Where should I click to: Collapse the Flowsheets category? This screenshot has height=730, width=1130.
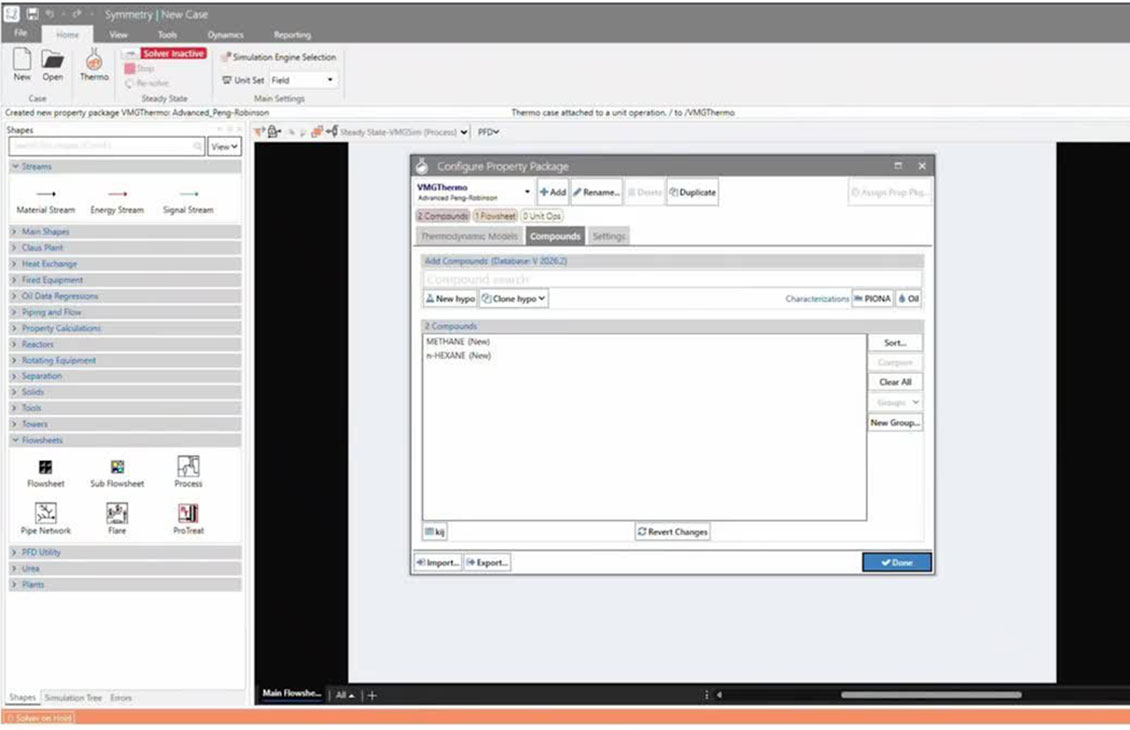(x=125, y=440)
